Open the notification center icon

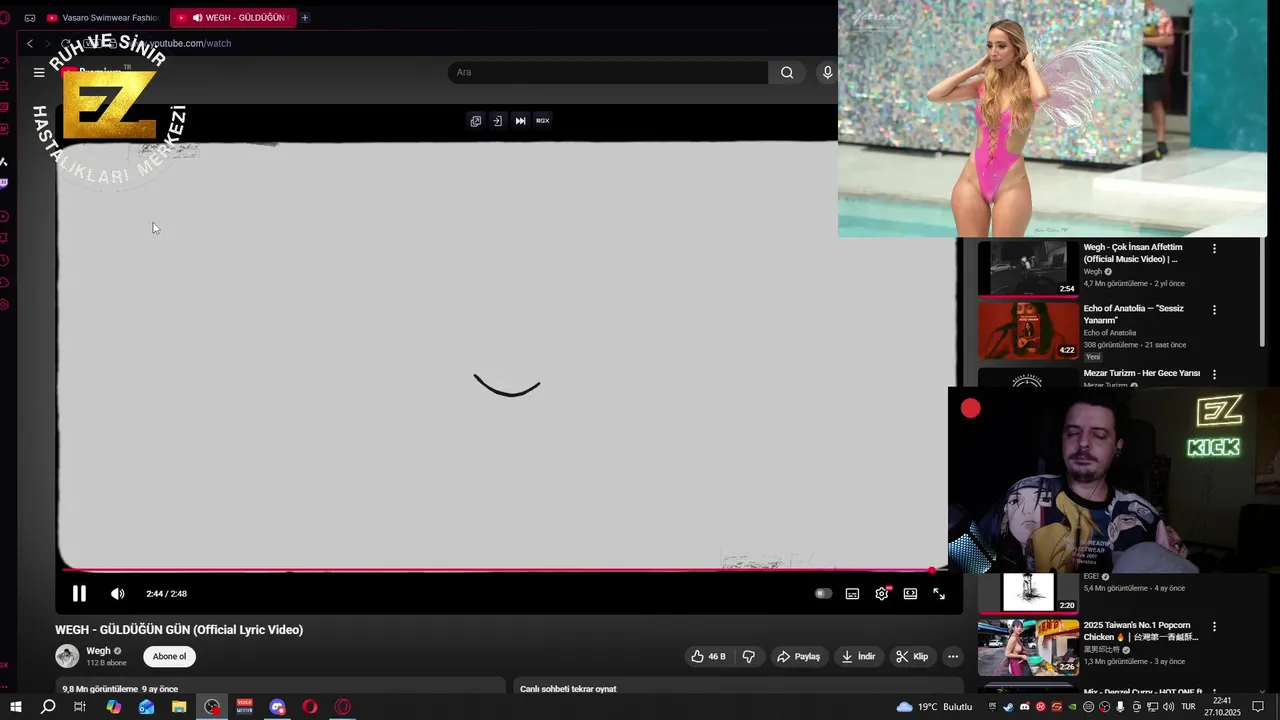(x=1258, y=707)
